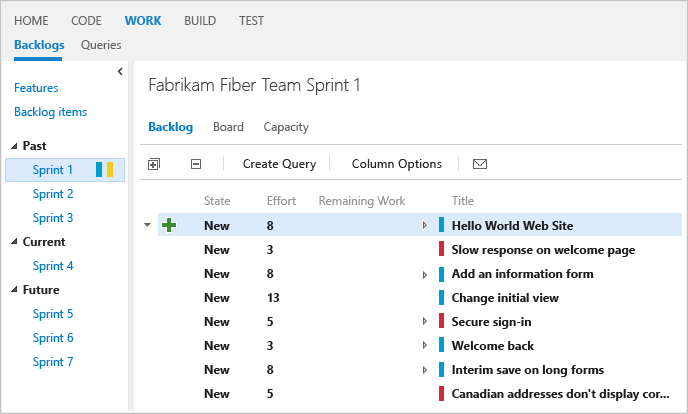Open the HOME hub
Viewport: 688px width, 414px height.
[x=31, y=21]
